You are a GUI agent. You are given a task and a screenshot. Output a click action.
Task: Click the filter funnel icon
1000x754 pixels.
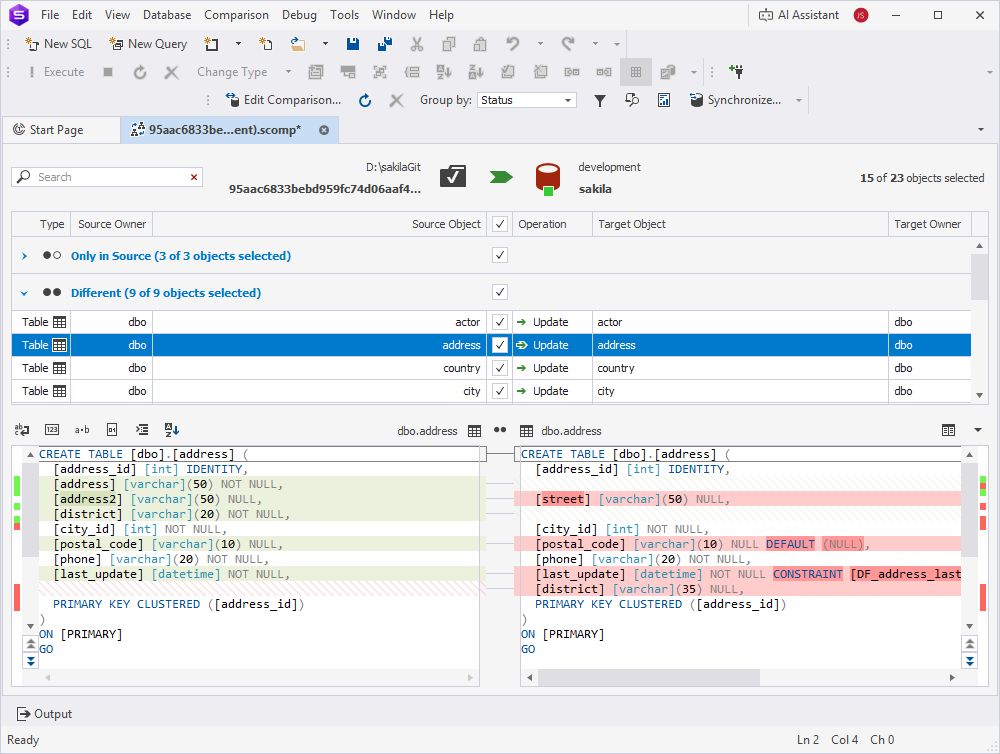pyautogui.click(x=600, y=100)
